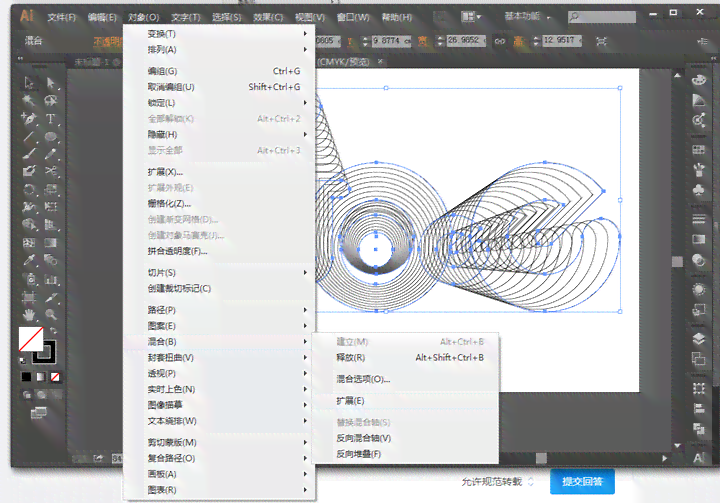Click the search field in the top bar
This screenshot has width=720, height=503.
602,17
